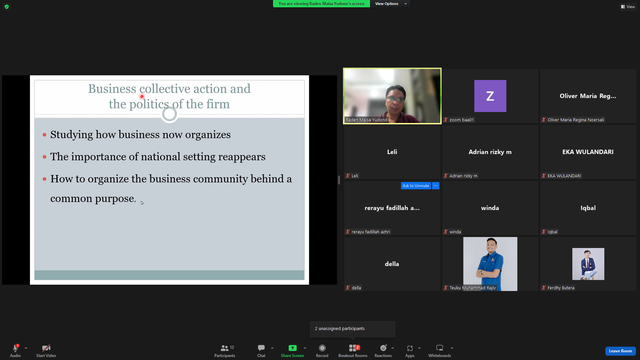Click bullet 'The importance of national setting reappears'
Screen dimensions: 640x360
point(158,157)
